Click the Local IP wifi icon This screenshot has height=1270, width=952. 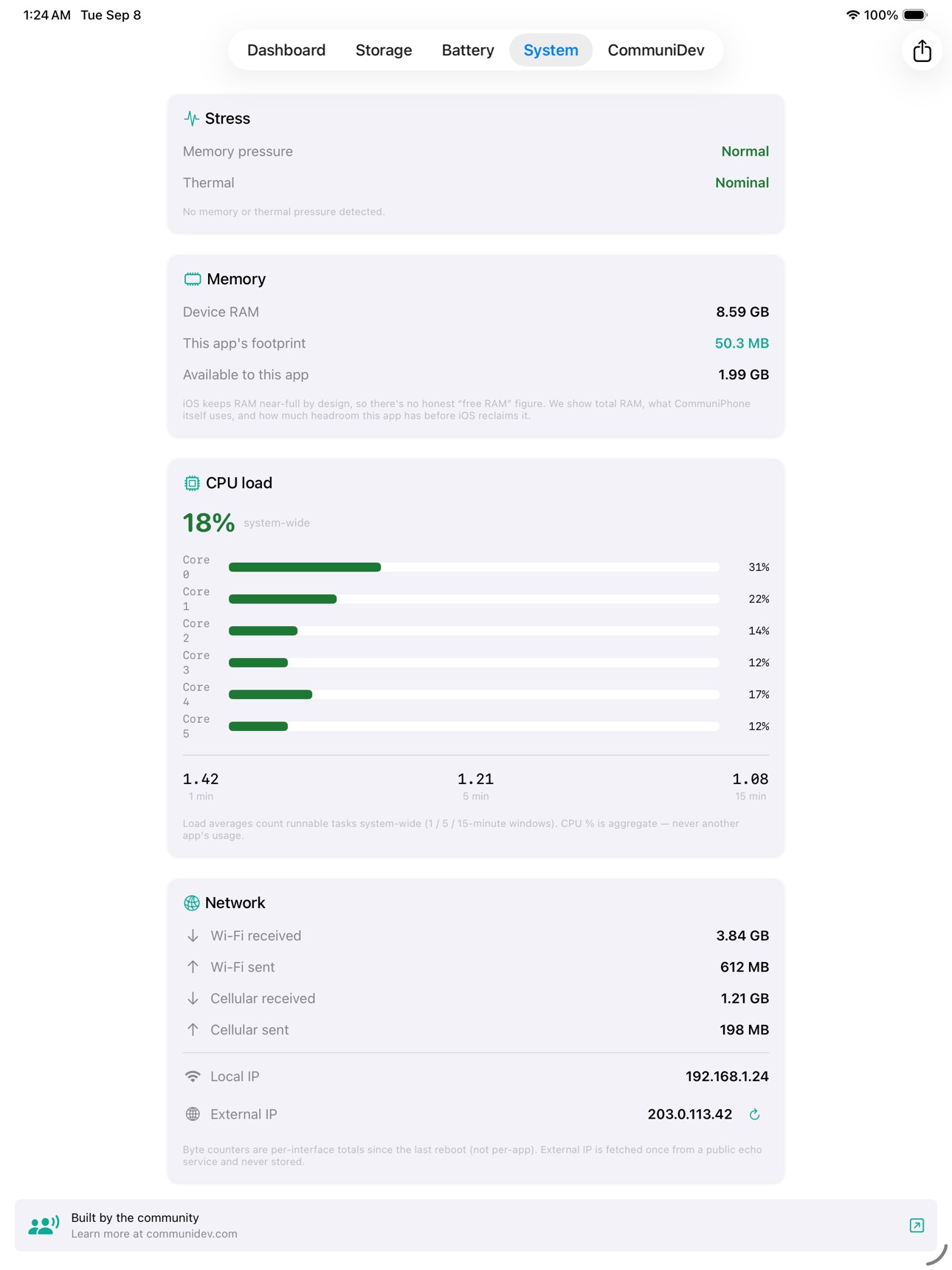193,1077
